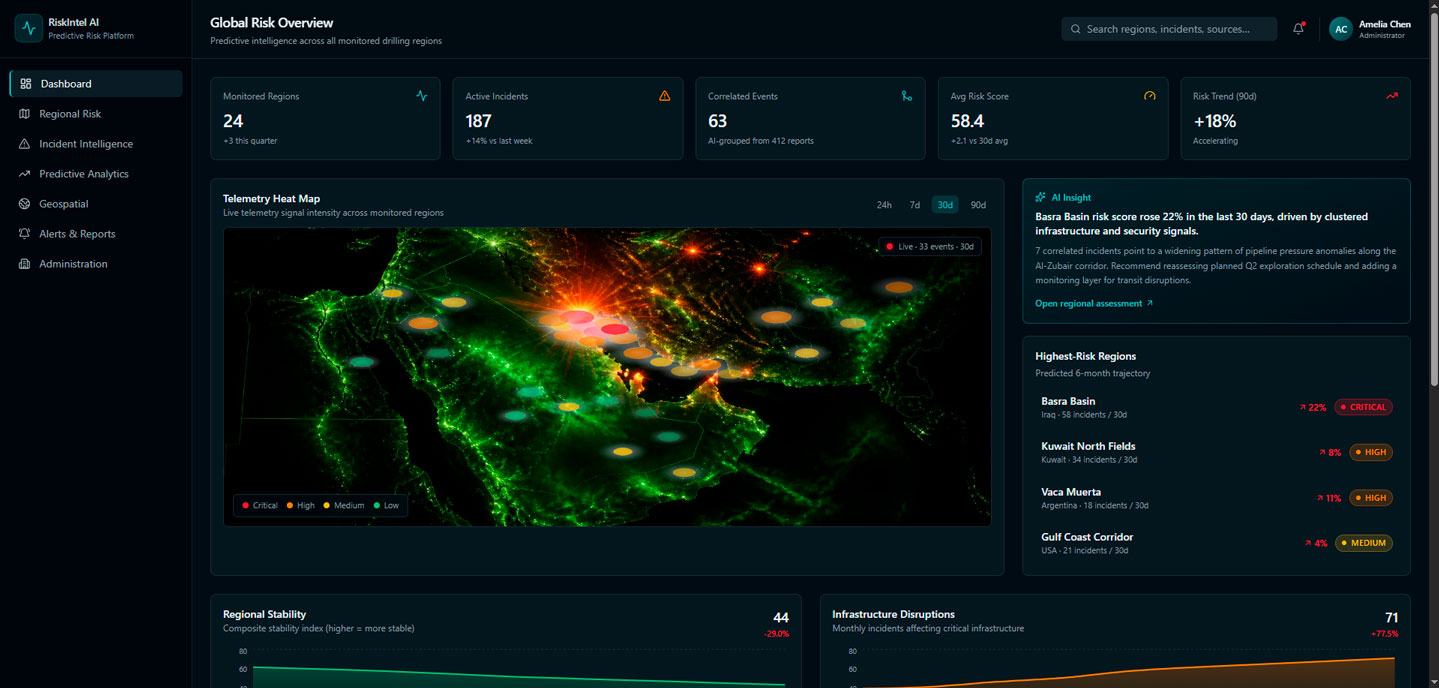The height and width of the screenshot is (688, 1439).
Task: Click the Avg Risk Score 58.4
Action: pos(967,121)
